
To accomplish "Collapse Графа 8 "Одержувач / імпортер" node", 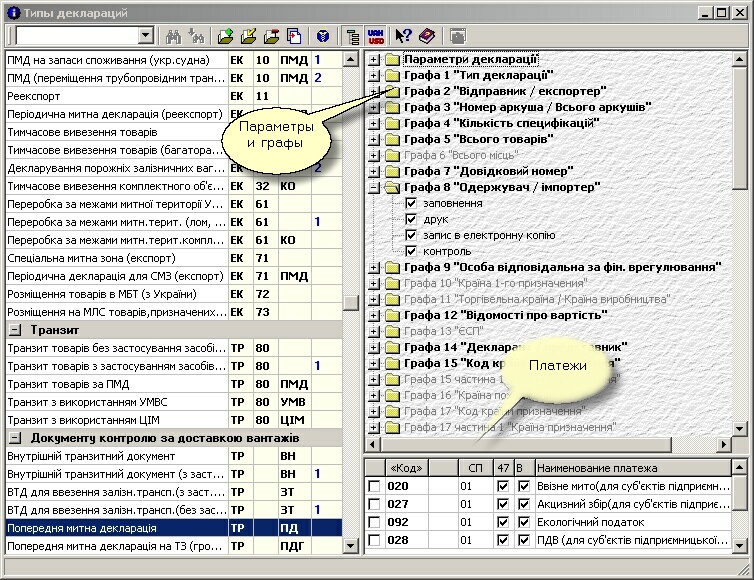I will [x=374, y=187].
